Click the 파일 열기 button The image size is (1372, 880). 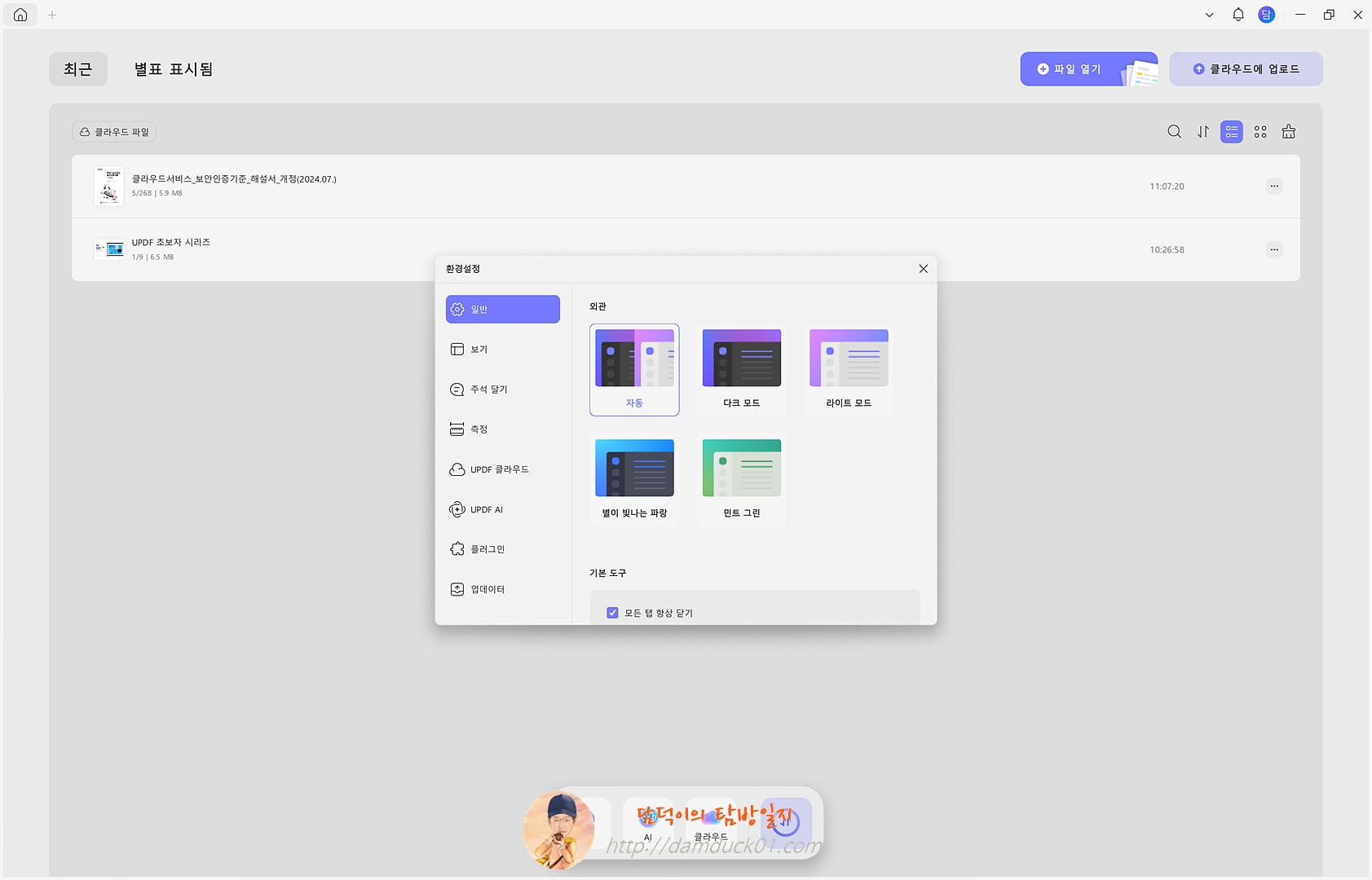point(1076,68)
